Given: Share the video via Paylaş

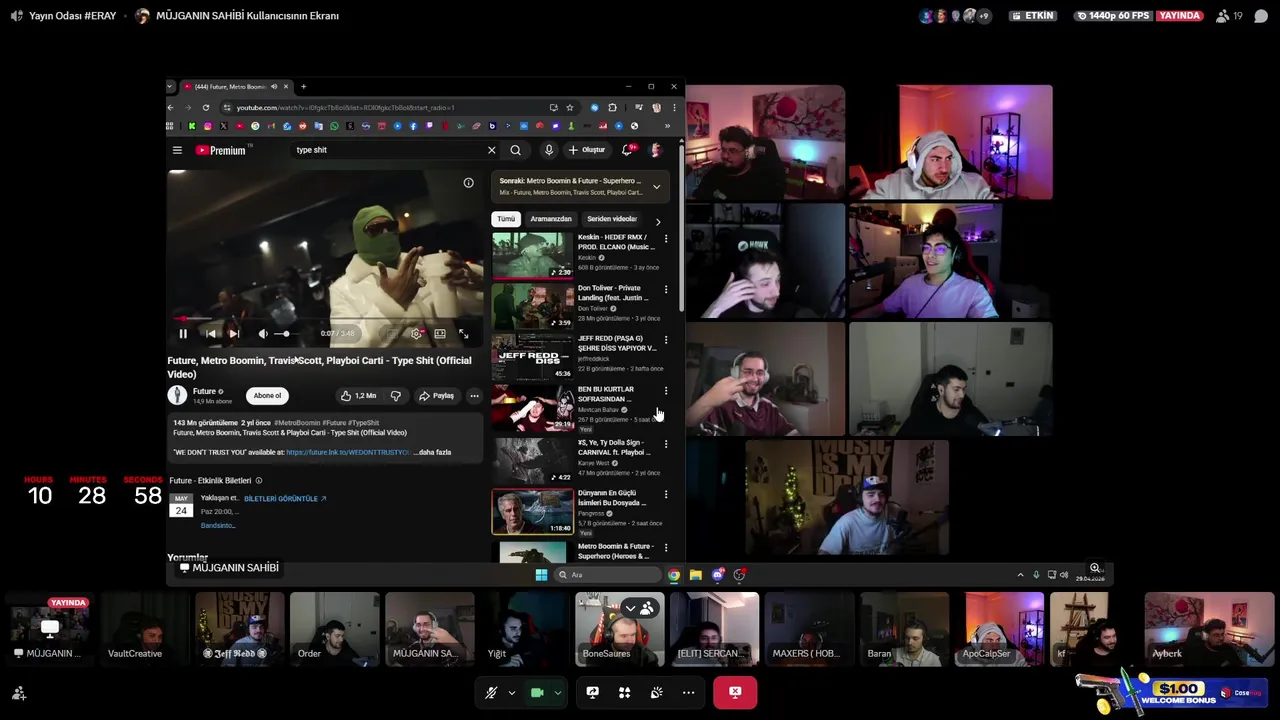Looking at the screenshot, I should (437, 395).
